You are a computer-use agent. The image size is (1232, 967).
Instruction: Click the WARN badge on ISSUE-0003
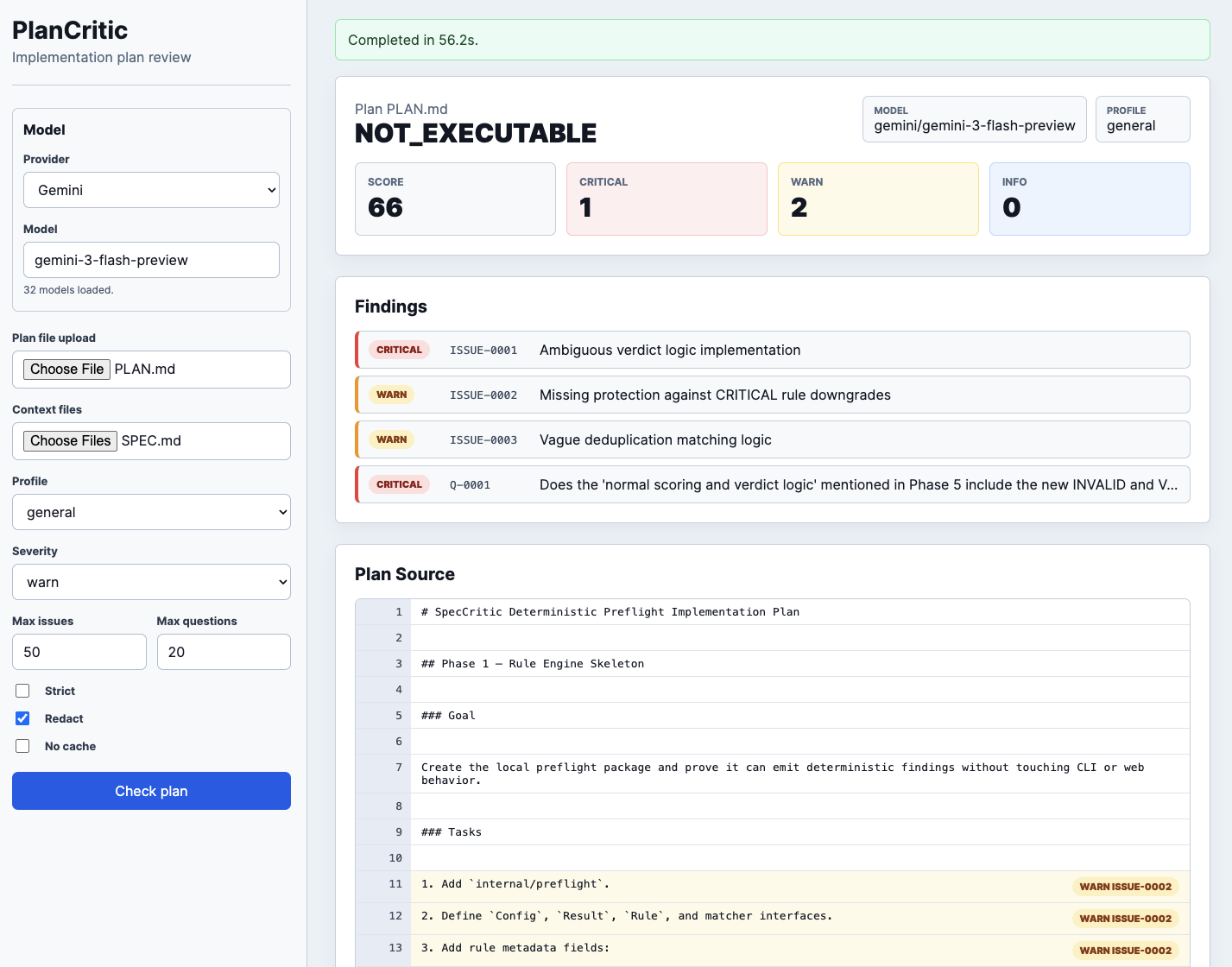pos(391,439)
